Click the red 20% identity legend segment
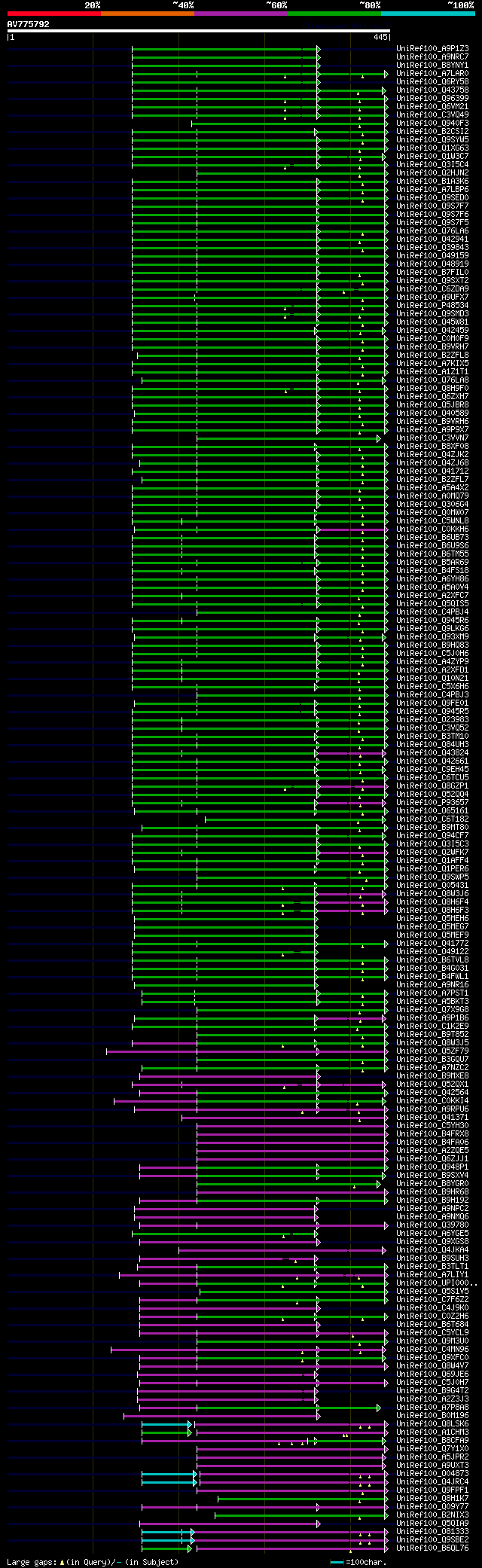 (x=53, y=14)
